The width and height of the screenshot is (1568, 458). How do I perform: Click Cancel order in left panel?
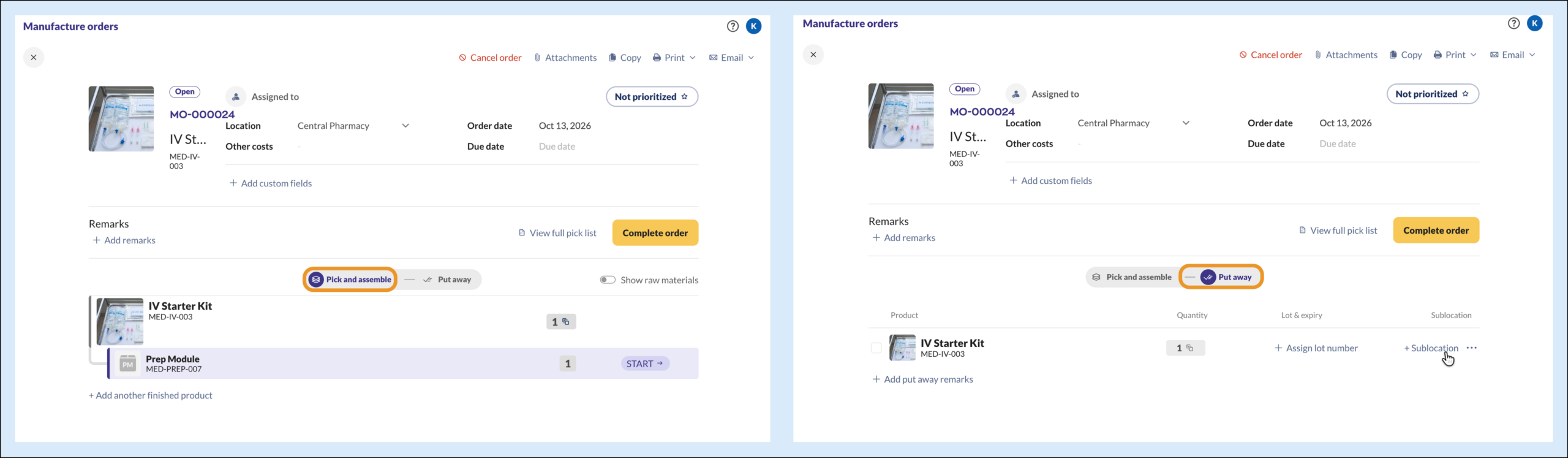[490, 58]
